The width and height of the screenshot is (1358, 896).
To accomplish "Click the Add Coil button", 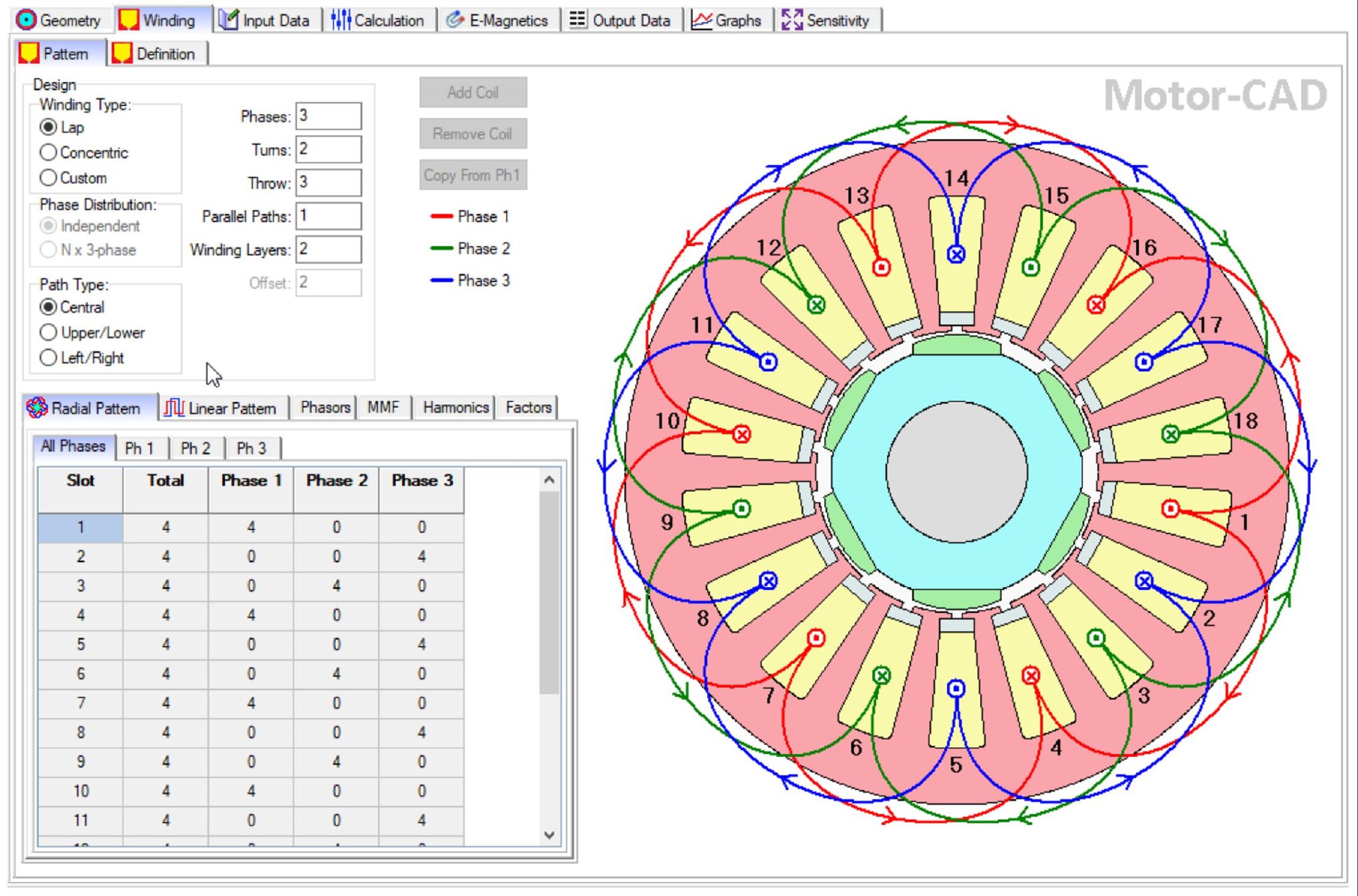I will pos(473,92).
